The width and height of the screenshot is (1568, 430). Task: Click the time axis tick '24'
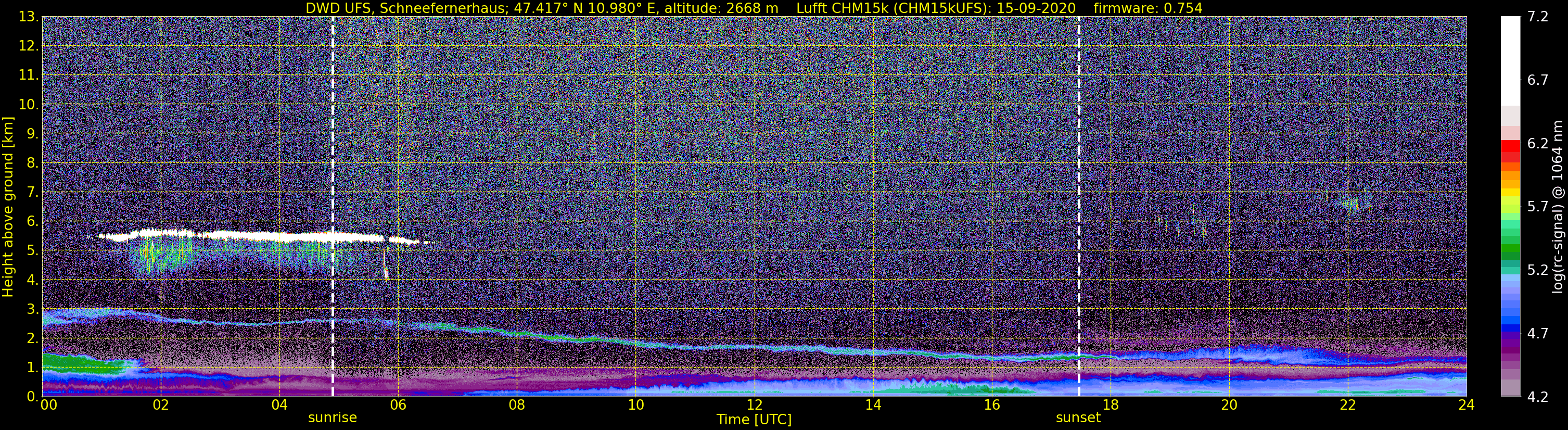coord(1467,405)
